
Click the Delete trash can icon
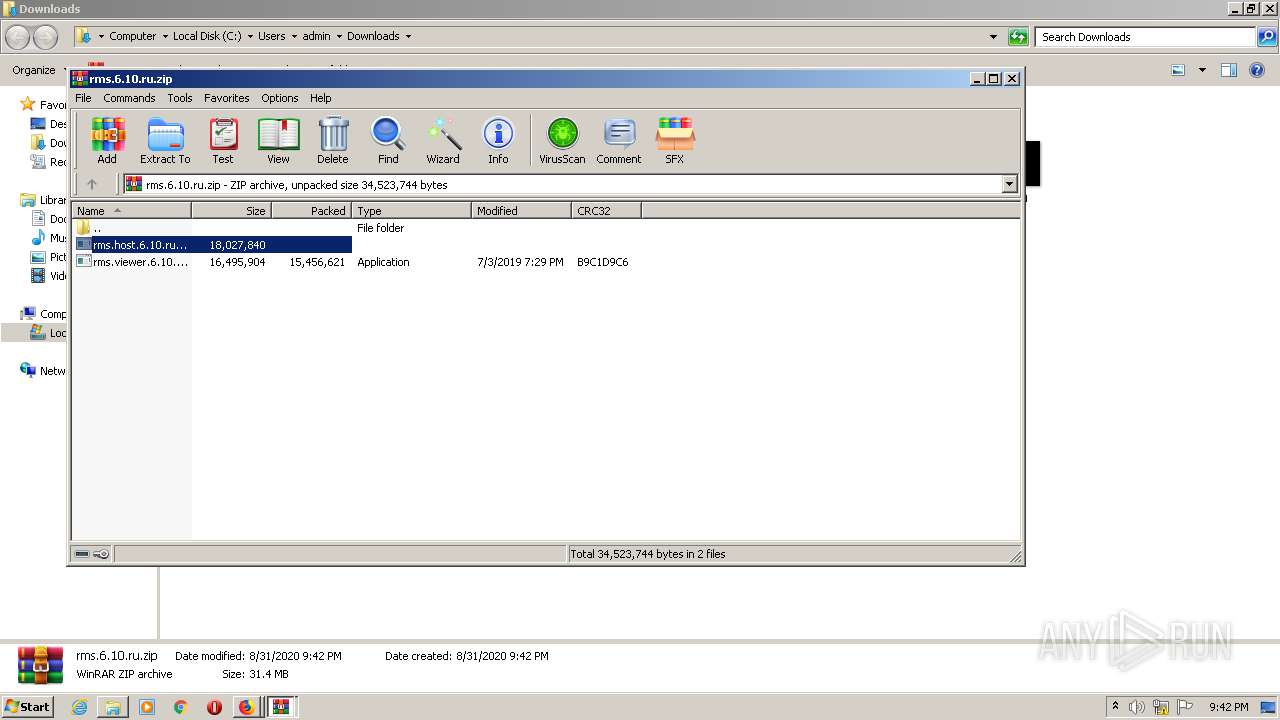(x=333, y=140)
